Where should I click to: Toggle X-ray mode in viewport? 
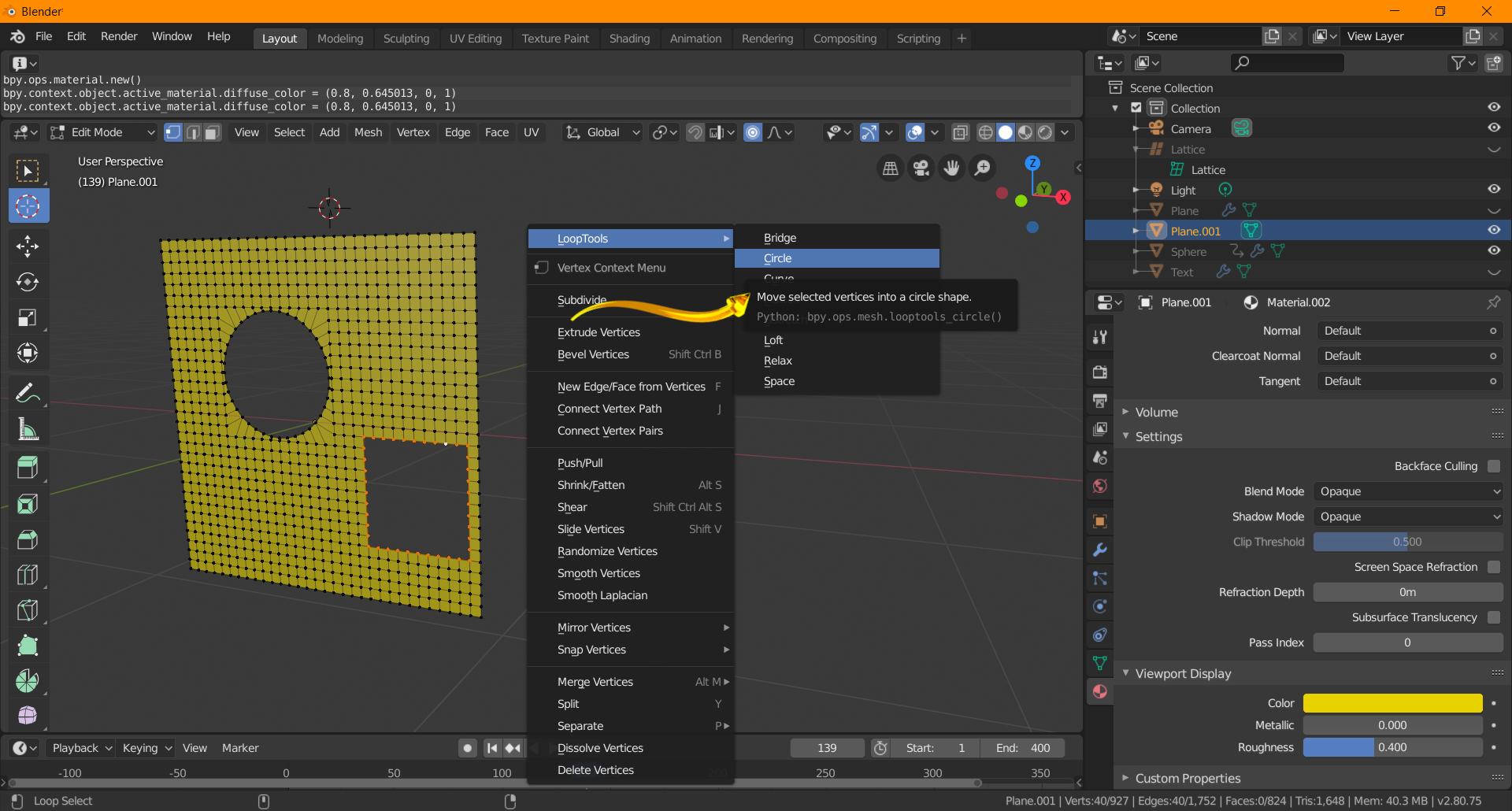point(960,132)
